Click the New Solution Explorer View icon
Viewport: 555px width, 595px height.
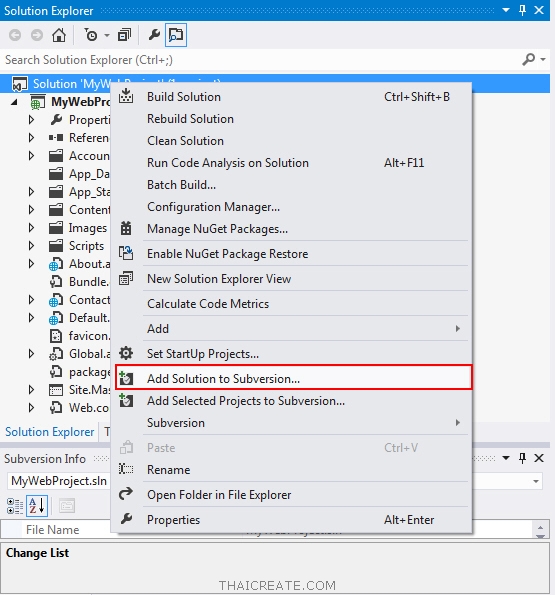click(x=126, y=279)
